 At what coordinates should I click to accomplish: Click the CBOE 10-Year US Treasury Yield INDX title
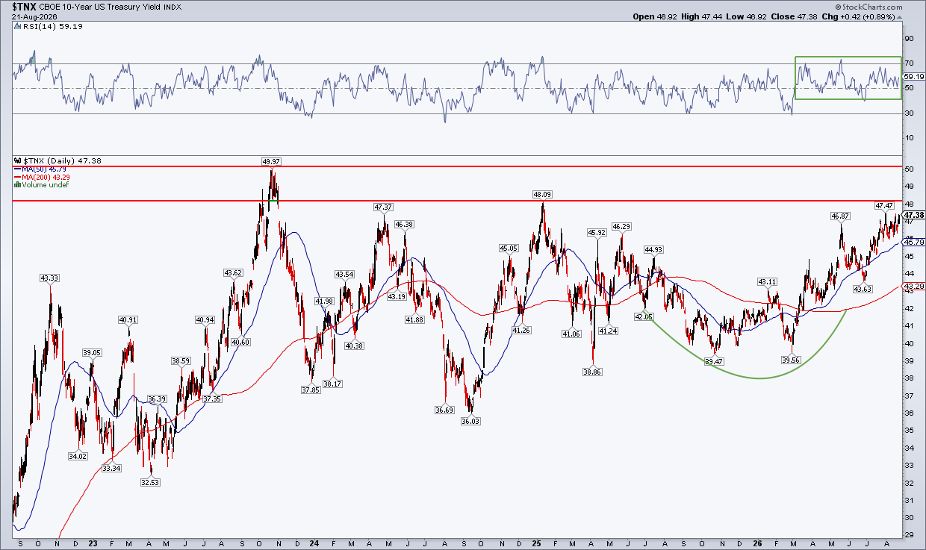click(x=110, y=7)
